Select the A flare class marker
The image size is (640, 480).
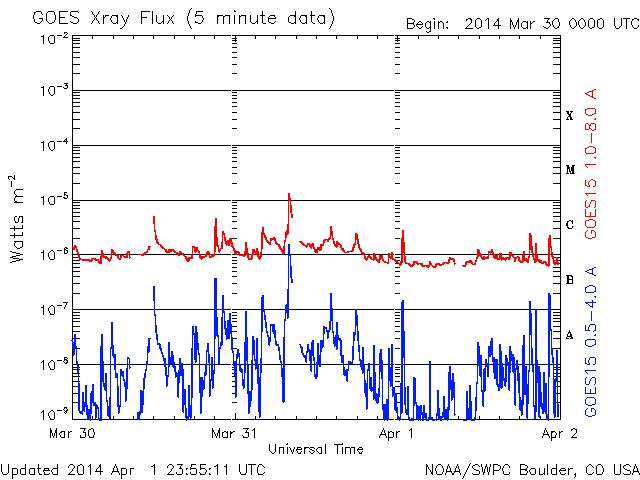coord(569,335)
